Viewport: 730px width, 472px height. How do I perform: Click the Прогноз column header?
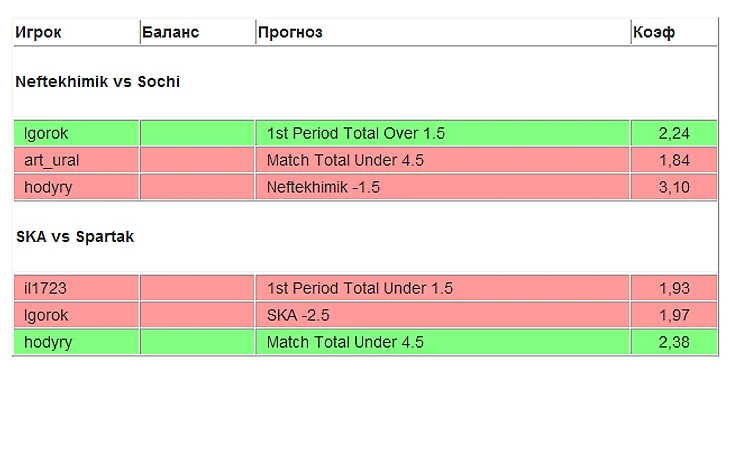tap(291, 33)
